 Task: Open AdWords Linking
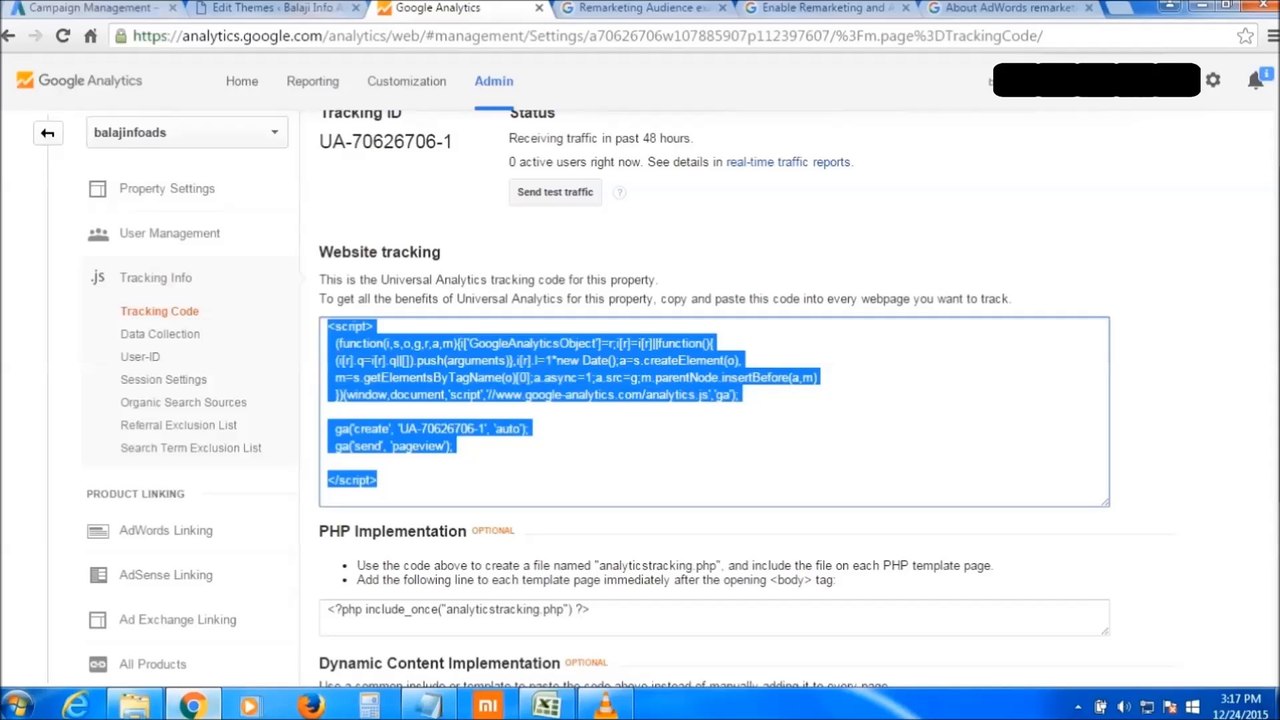[166, 531]
